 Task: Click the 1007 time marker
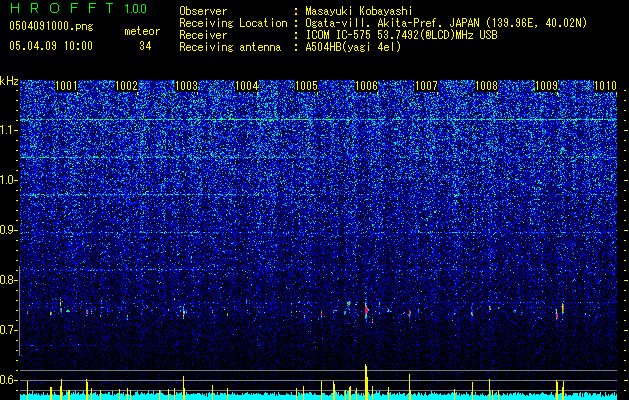click(426, 86)
